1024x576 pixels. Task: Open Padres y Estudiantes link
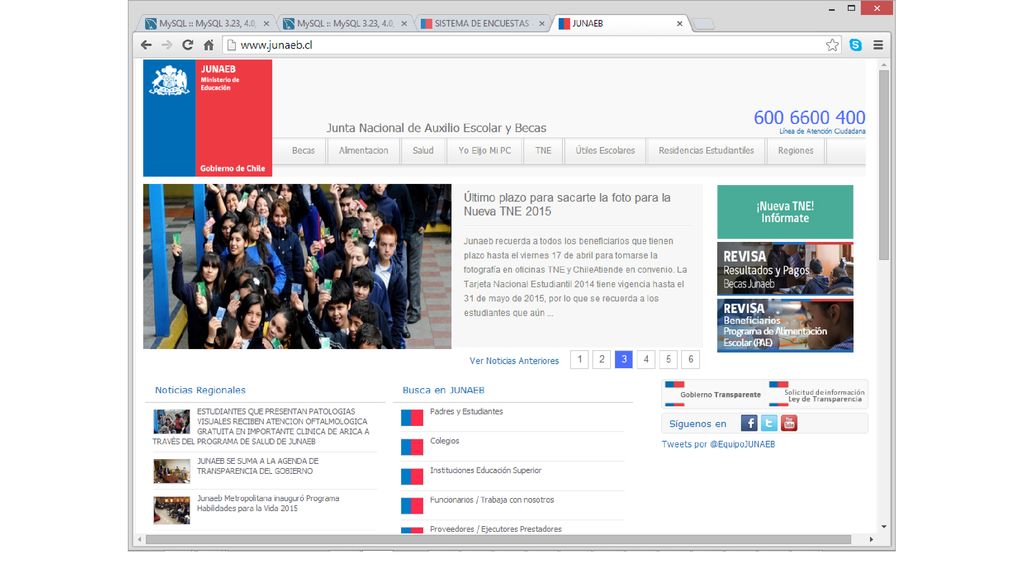tap(466, 411)
